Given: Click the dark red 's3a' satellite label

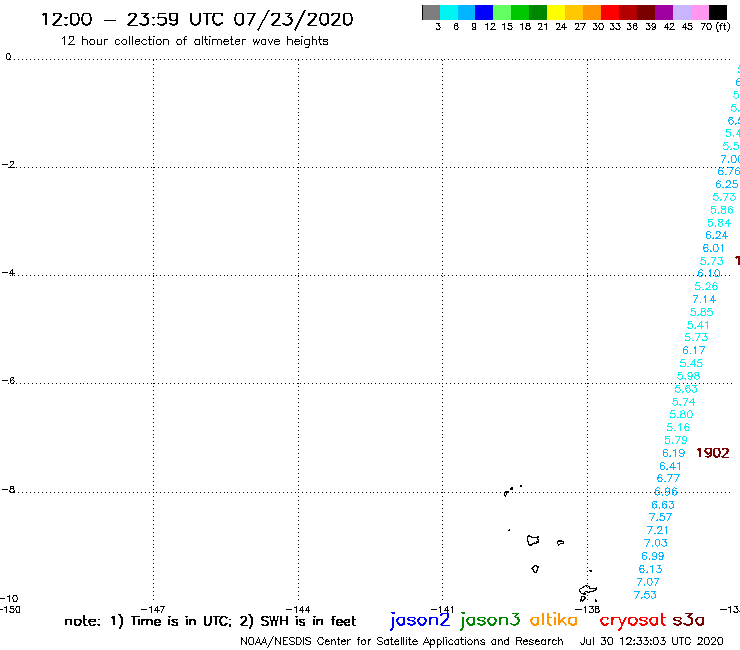Looking at the screenshot, I should point(688,620).
